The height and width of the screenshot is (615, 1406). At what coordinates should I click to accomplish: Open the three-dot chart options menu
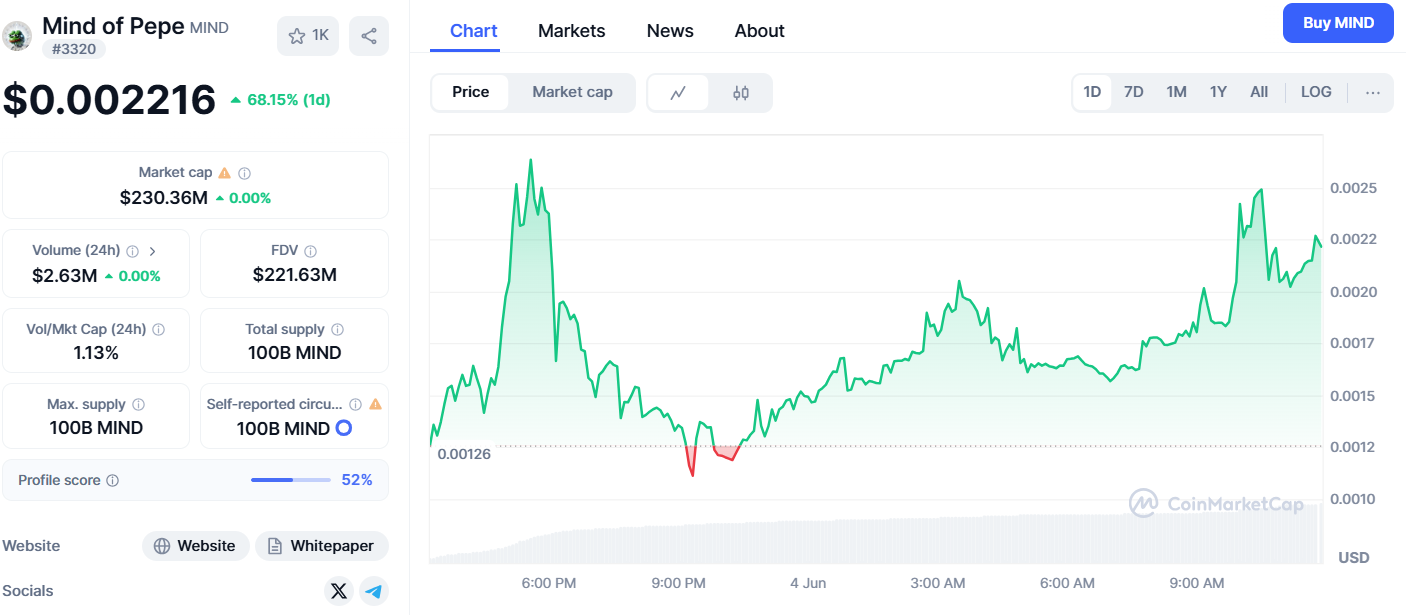(x=1373, y=92)
